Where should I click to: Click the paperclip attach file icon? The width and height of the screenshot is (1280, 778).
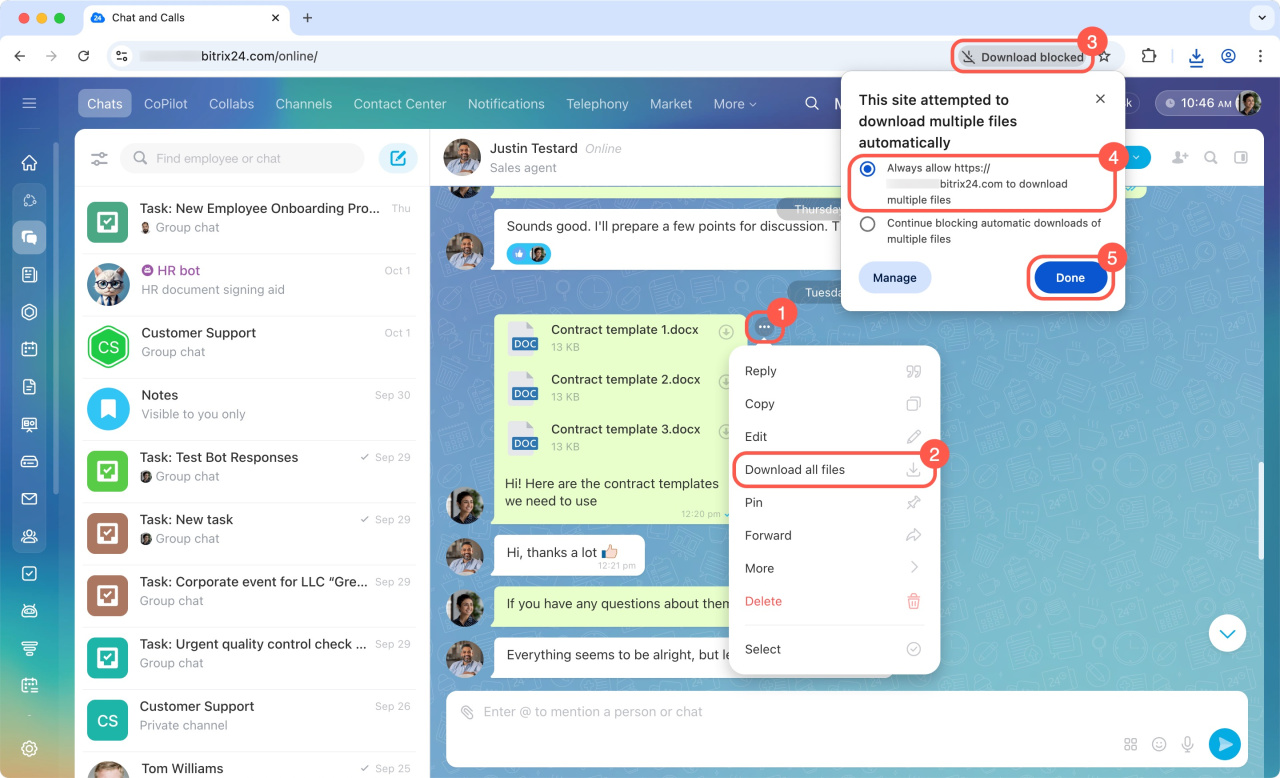pos(466,712)
